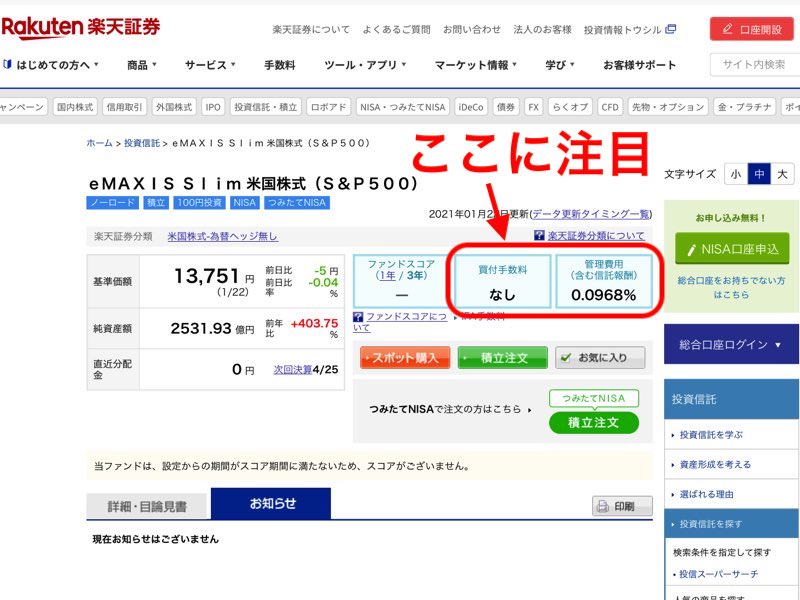Viewport: 800px width, 600px height.
Task: Select 中 text size option
Action: click(759, 174)
